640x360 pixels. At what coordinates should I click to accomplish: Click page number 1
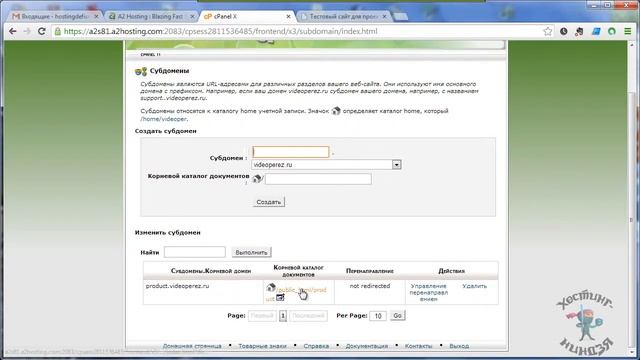pos(283,316)
